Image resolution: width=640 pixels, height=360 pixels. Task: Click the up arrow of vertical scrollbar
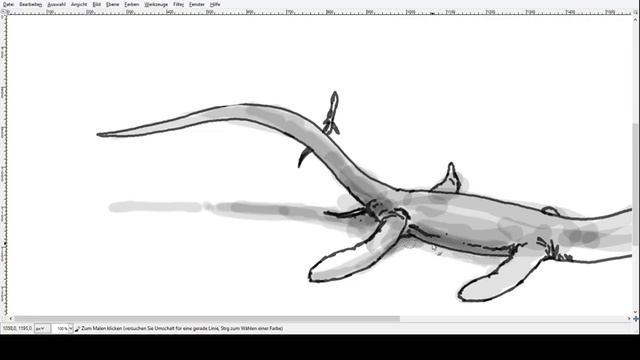(636, 19)
